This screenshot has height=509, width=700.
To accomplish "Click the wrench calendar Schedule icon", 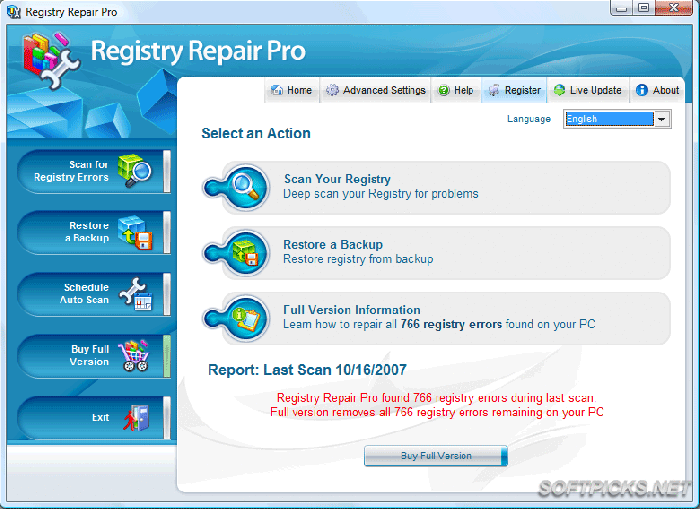I will point(136,294).
